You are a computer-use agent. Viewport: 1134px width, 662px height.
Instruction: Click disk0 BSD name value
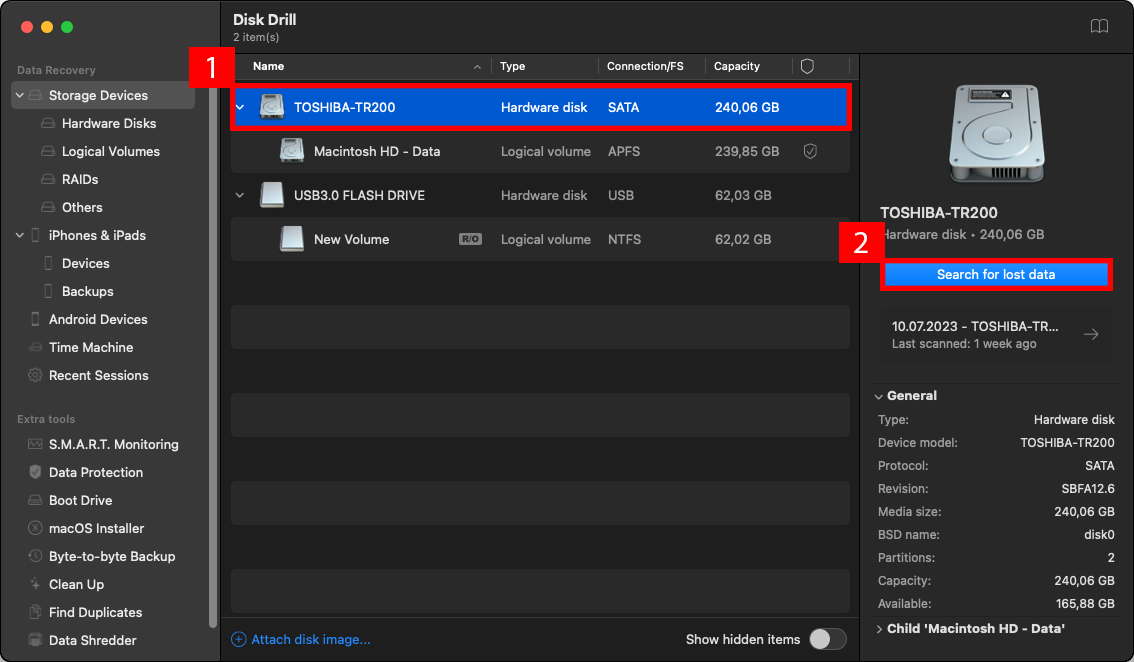tap(1099, 535)
